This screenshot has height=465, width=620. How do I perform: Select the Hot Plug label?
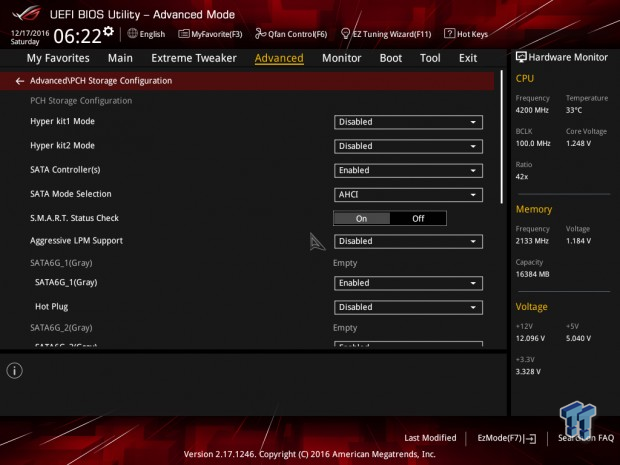[x=51, y=307]
